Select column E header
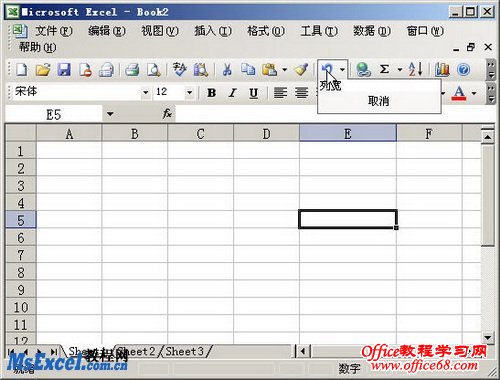 (x=348, y=134)
